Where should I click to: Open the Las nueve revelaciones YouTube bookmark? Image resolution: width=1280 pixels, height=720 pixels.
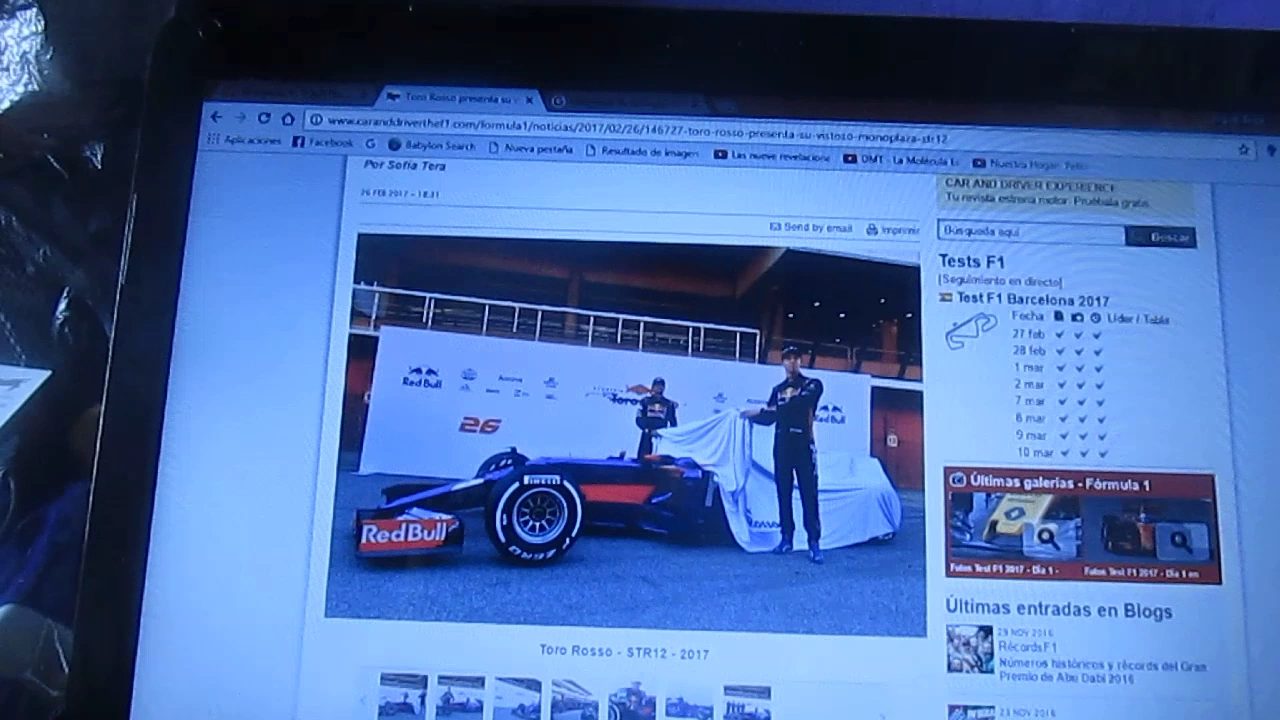pyautogui.click(x=772, y=156)
